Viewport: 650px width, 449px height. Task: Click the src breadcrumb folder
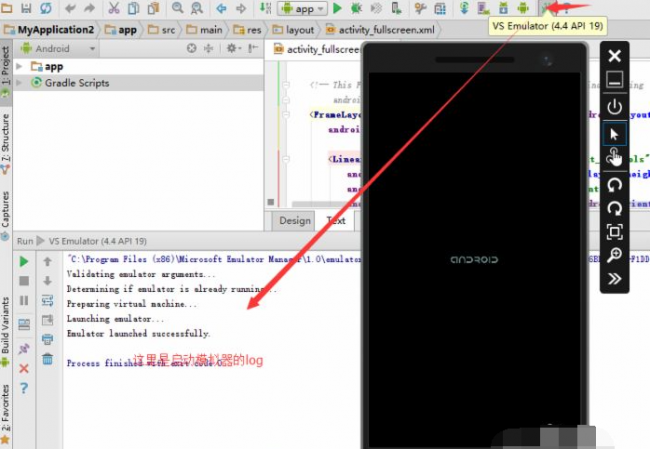162,30
